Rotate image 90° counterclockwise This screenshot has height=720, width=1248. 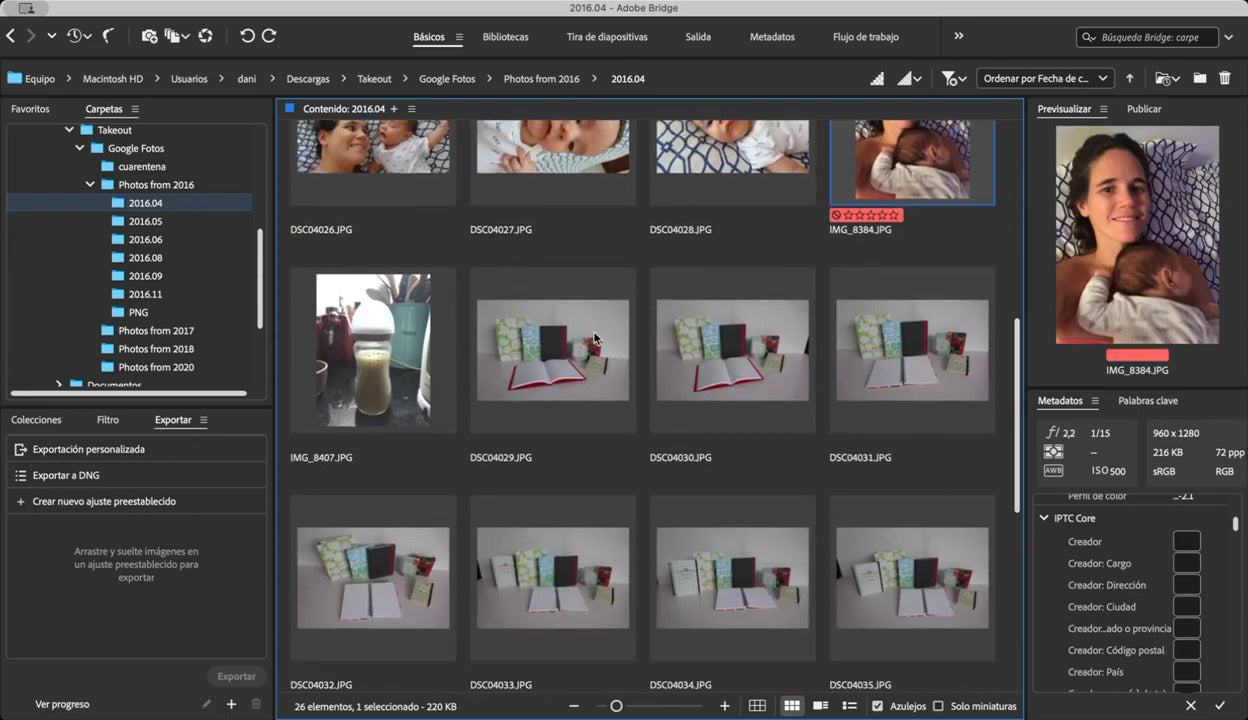pos(247,36)
